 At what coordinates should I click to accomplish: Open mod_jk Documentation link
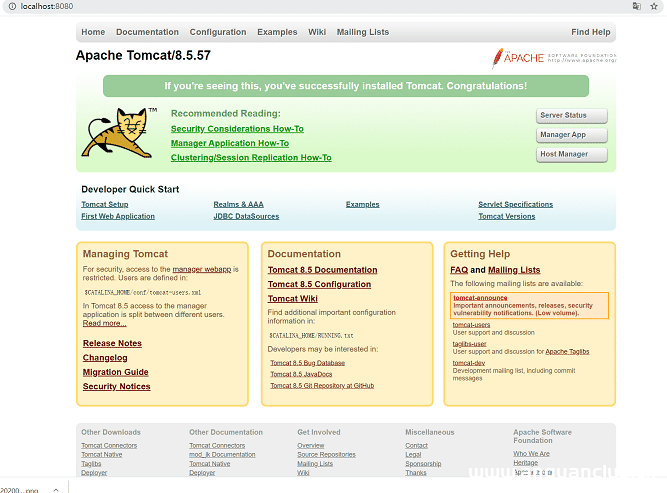pyautogui.click(x=222, y=455)
